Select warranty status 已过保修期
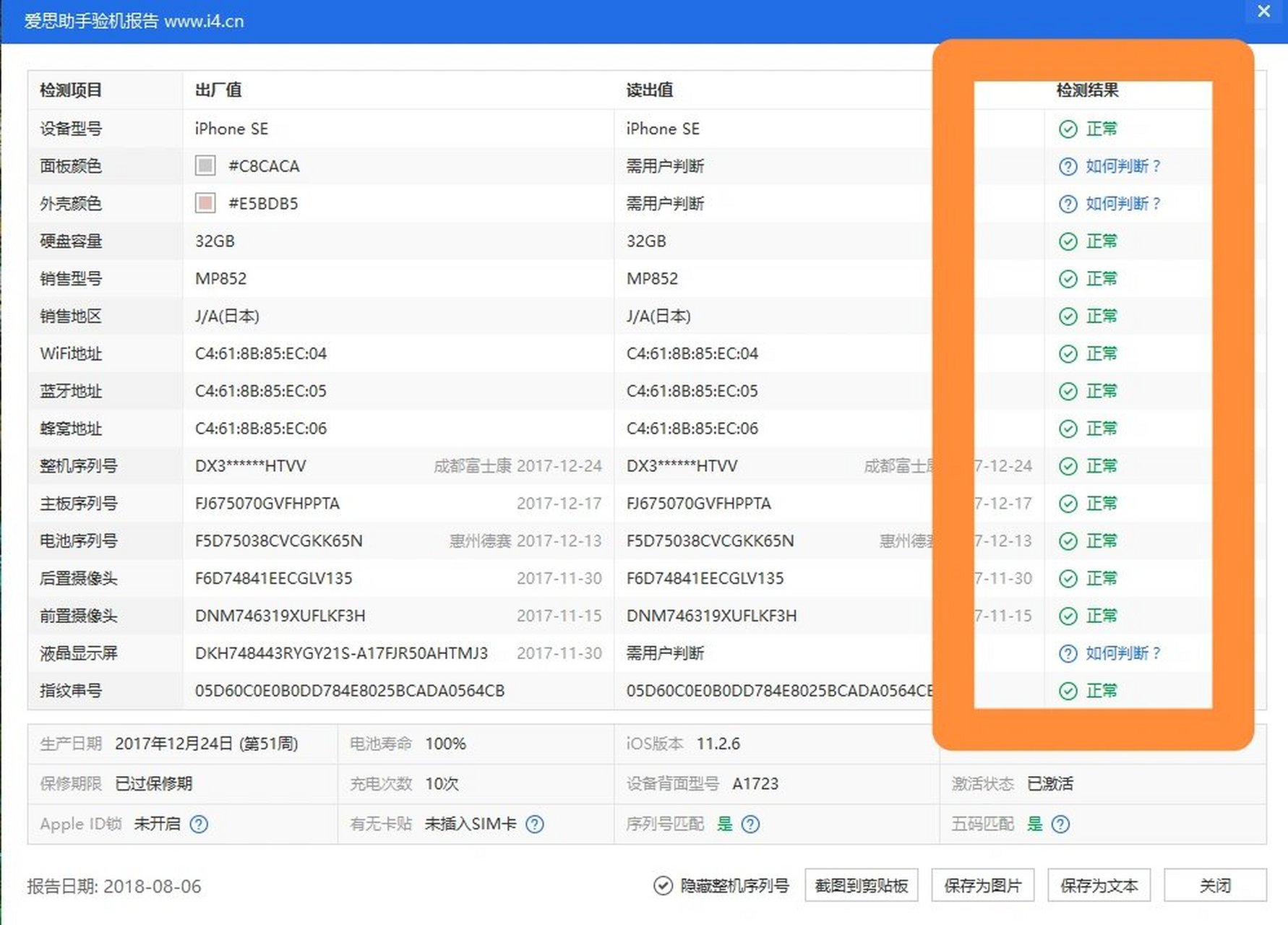The width and height of the screenshot is (1288, 925). click(x=154, y=784)
